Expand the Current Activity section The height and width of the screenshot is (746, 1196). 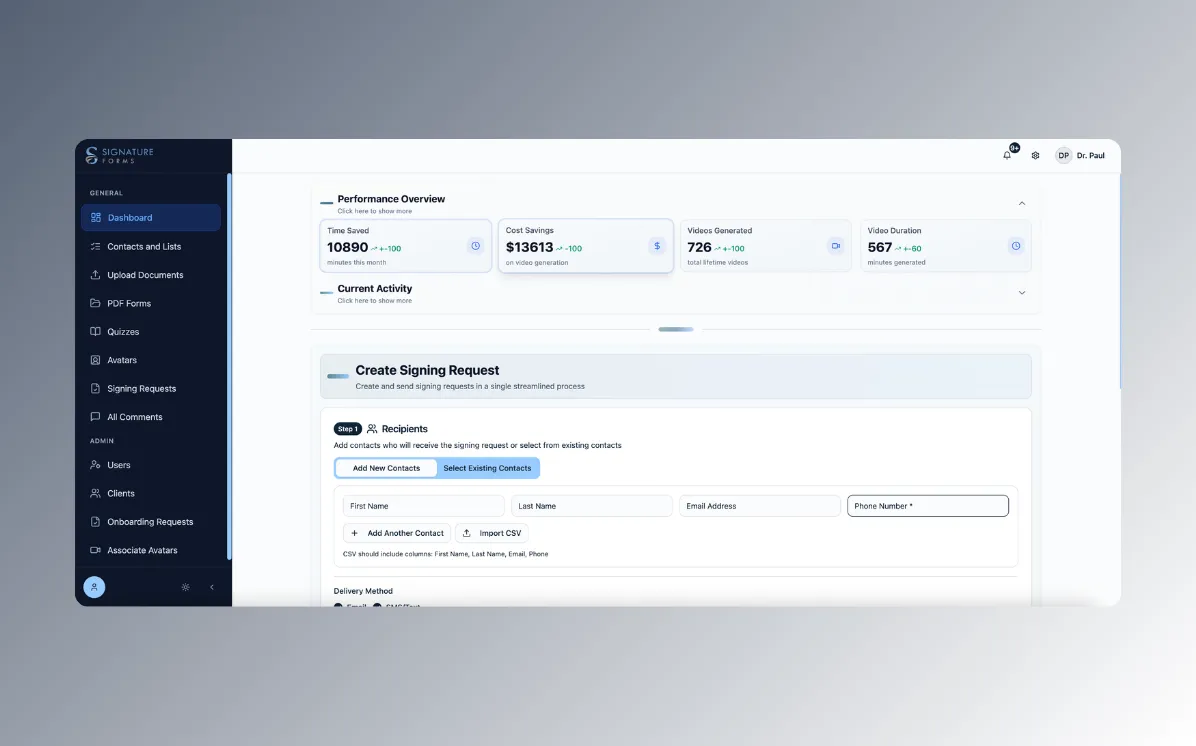[1022, 292]
